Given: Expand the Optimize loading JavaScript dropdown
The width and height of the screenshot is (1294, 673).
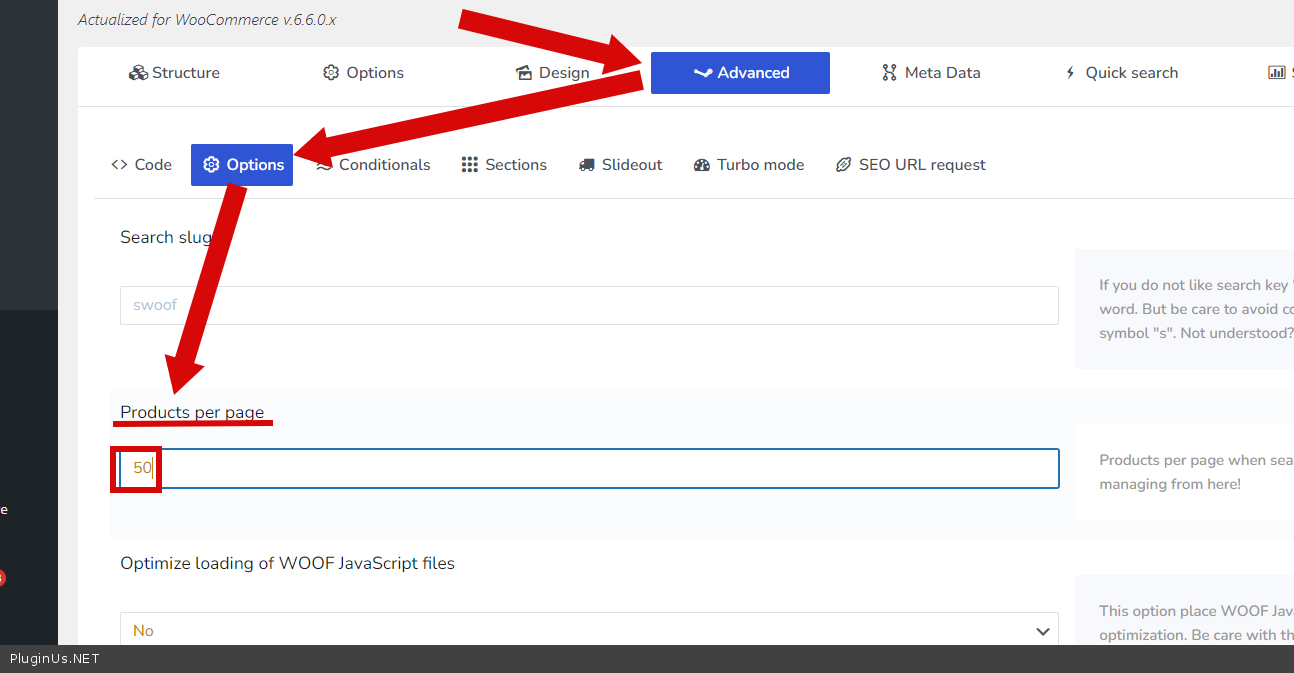Looking at the screenshot, I should [588, 631].
